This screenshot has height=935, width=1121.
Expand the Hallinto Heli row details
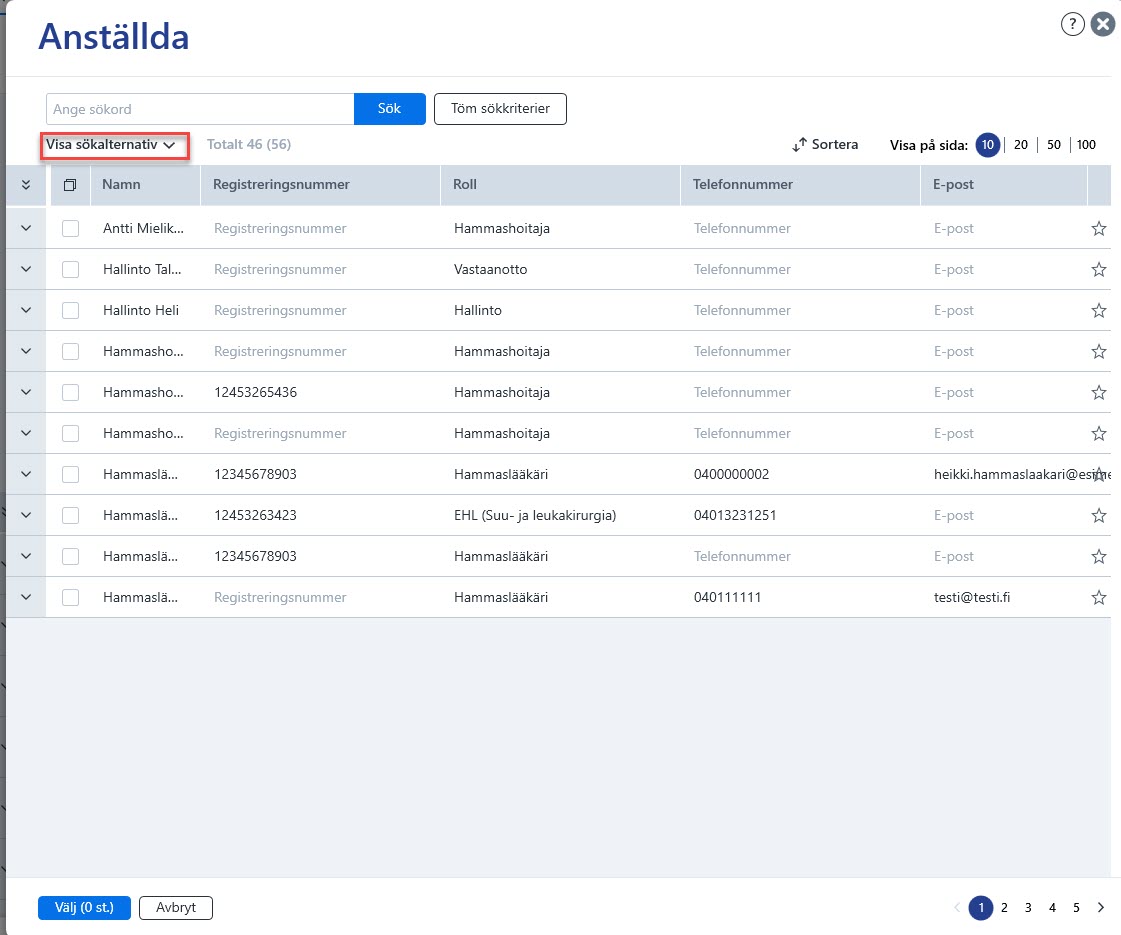26,310
